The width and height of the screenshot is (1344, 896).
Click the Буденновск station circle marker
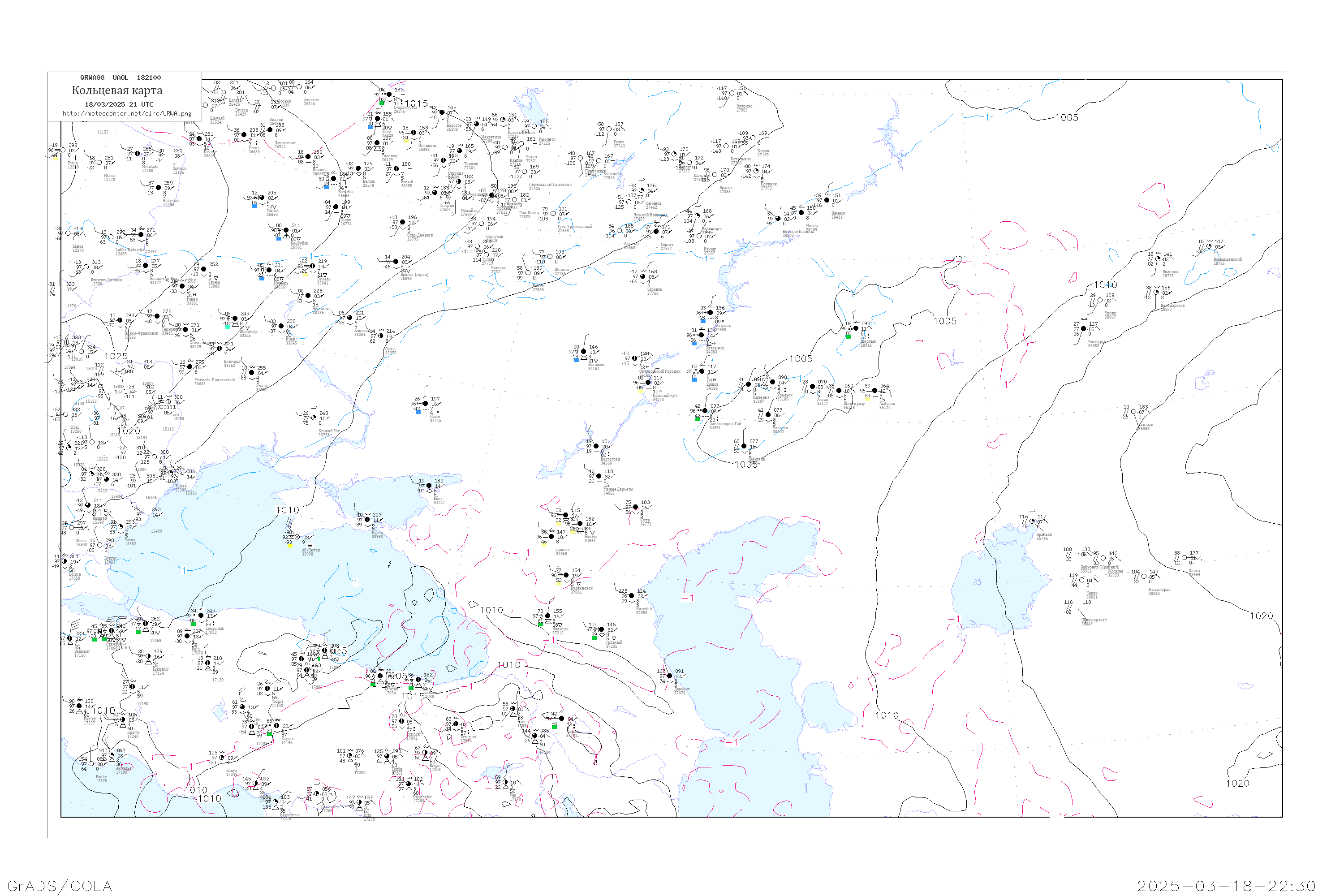(566, 575)
